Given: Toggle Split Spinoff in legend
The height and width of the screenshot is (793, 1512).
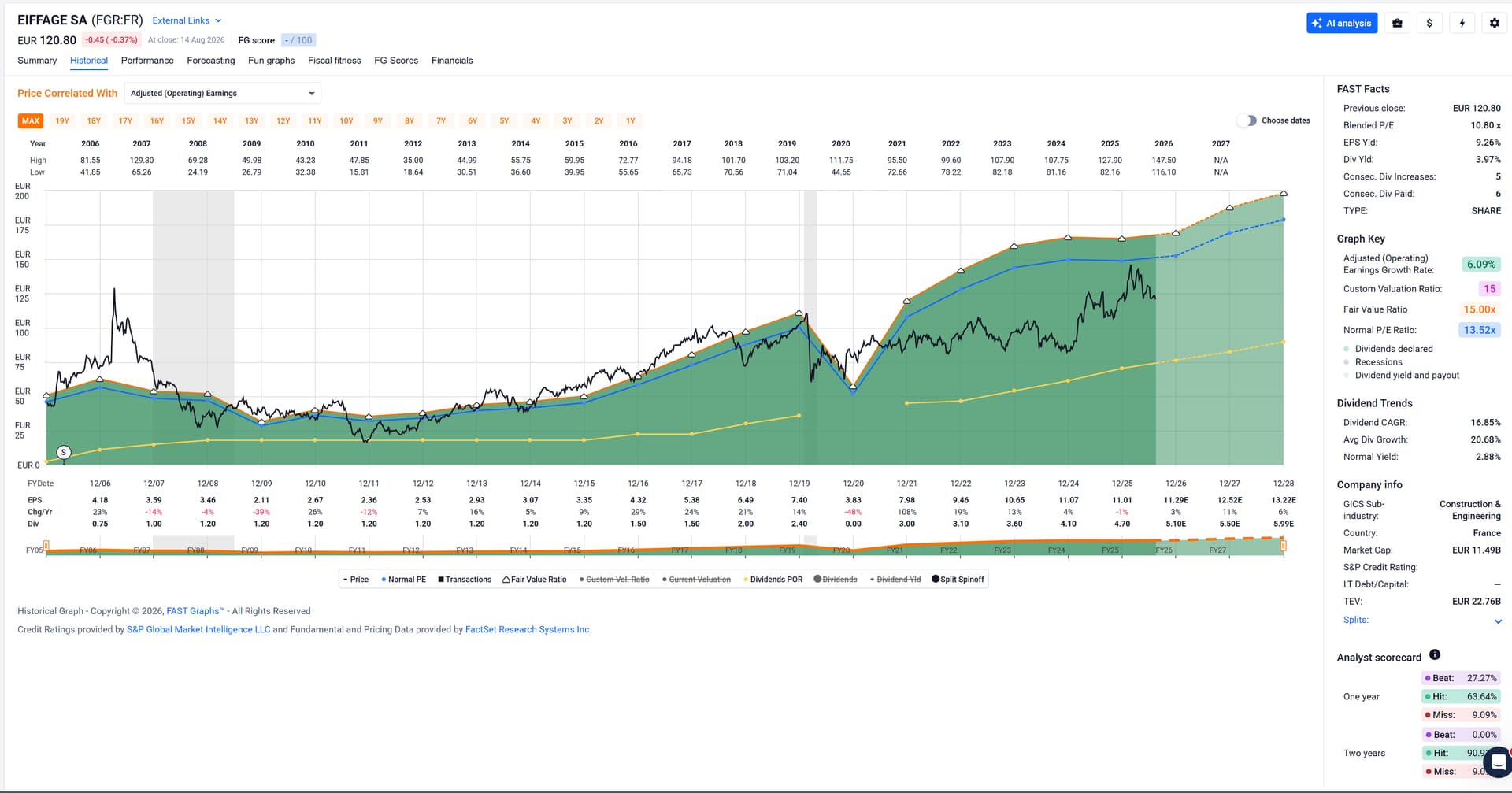Looking at the screenshot, I should (x=958, y=580).
